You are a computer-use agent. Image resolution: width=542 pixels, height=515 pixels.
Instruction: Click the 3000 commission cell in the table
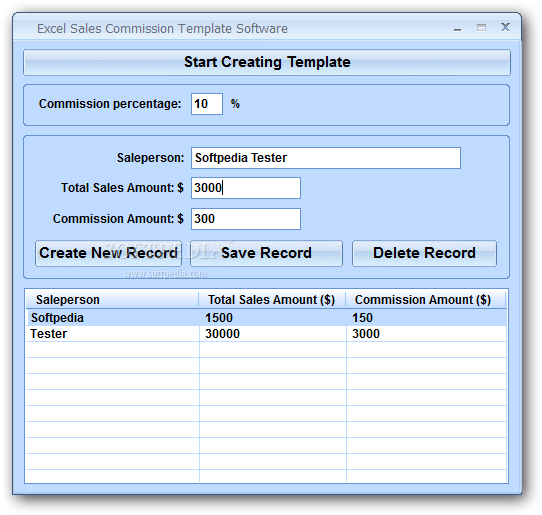point(426,334)
